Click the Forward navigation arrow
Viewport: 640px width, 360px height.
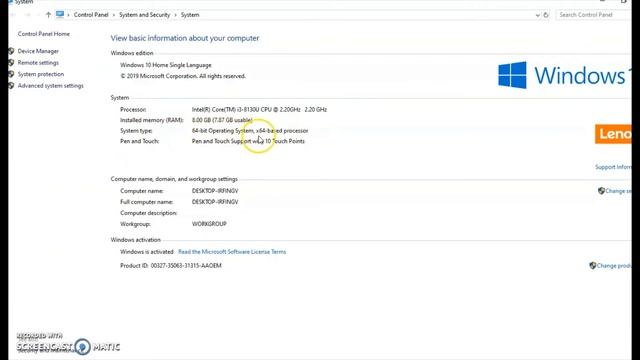(x=28, y=15)
